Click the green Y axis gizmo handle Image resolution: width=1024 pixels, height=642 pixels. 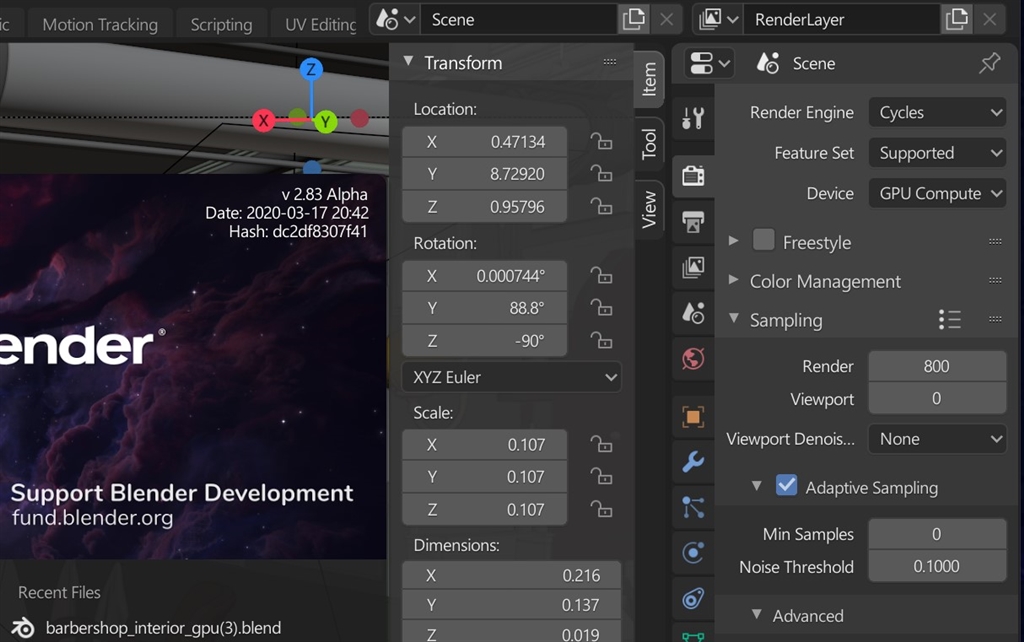pos(325,121)
